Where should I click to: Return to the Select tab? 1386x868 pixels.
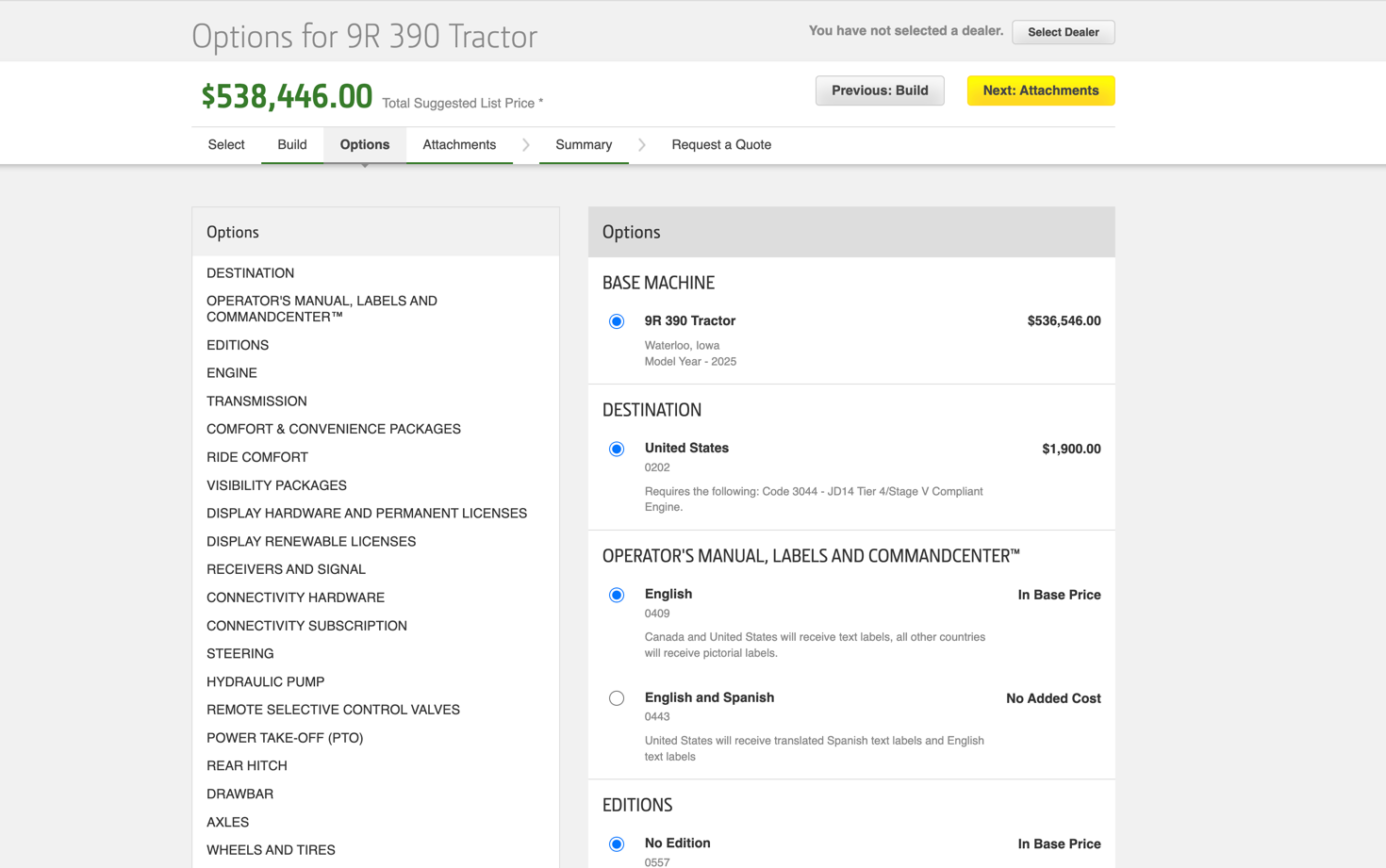[226, 145]
